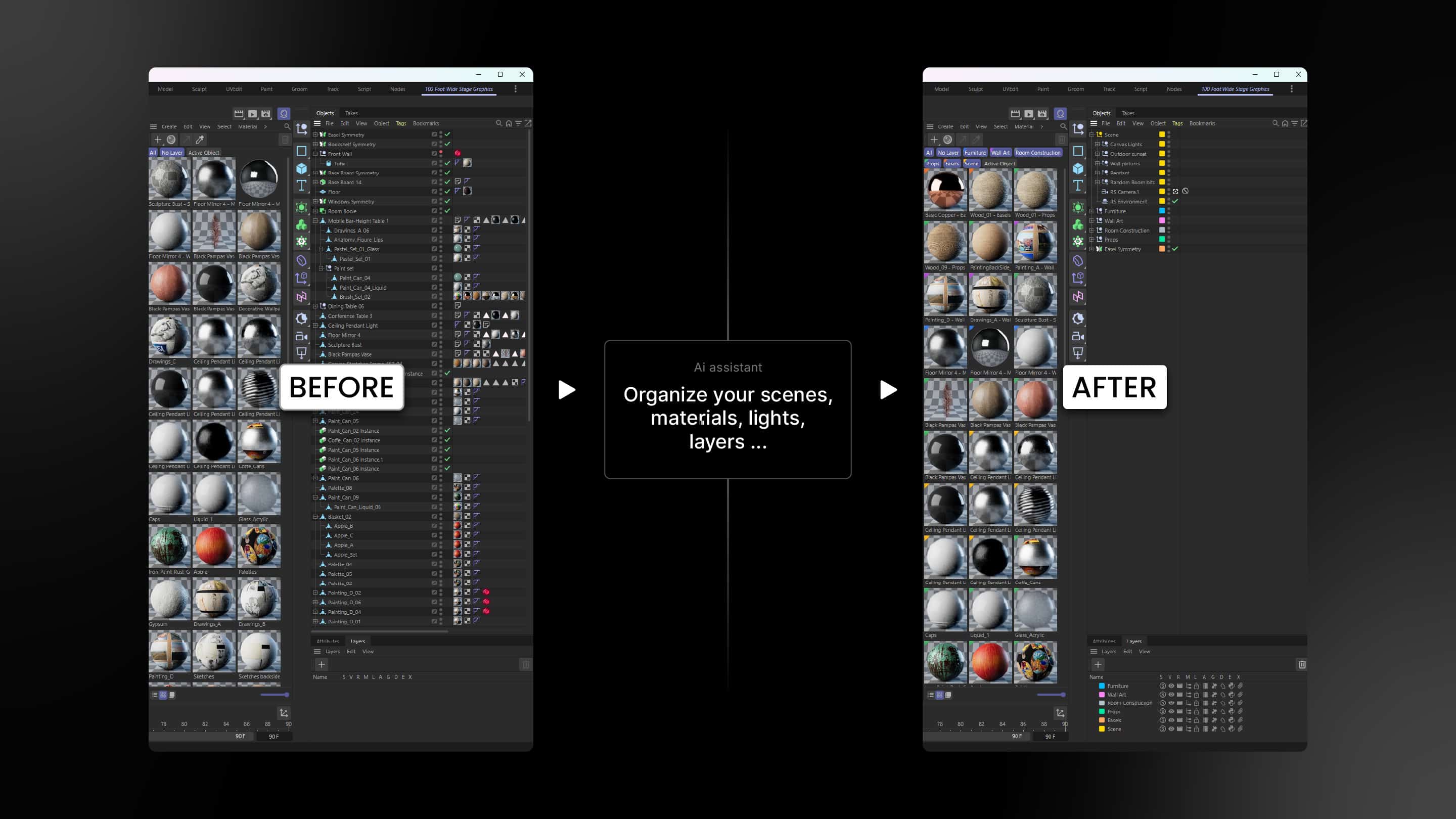
Task: Switch to Takes tab in AFTER window
Action: (1128, 113)
